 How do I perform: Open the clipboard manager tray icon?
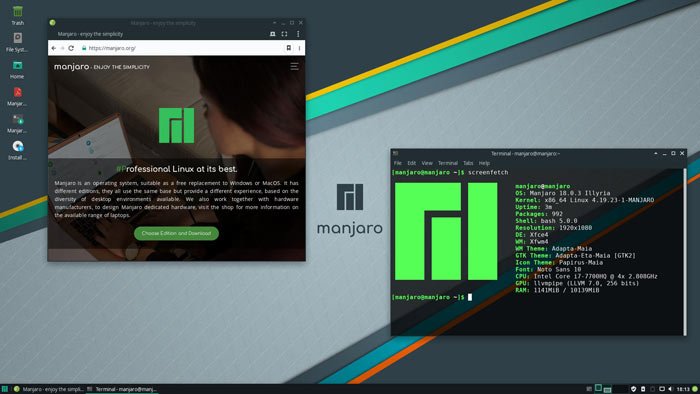point(643,389)
